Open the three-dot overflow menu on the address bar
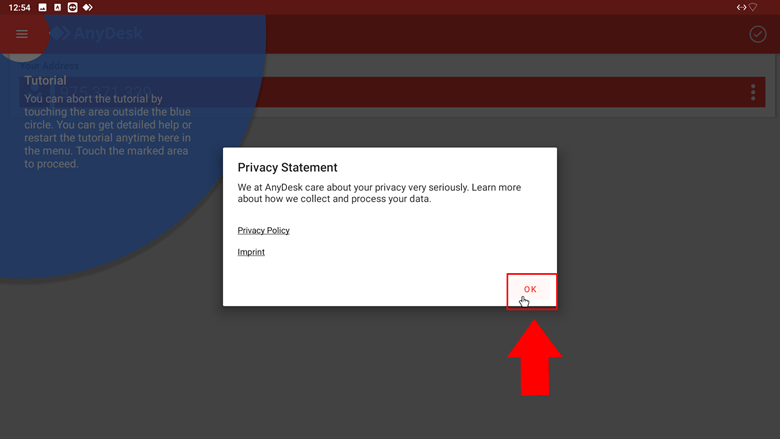The image size is (780, 439). click(x=753, y=92)
